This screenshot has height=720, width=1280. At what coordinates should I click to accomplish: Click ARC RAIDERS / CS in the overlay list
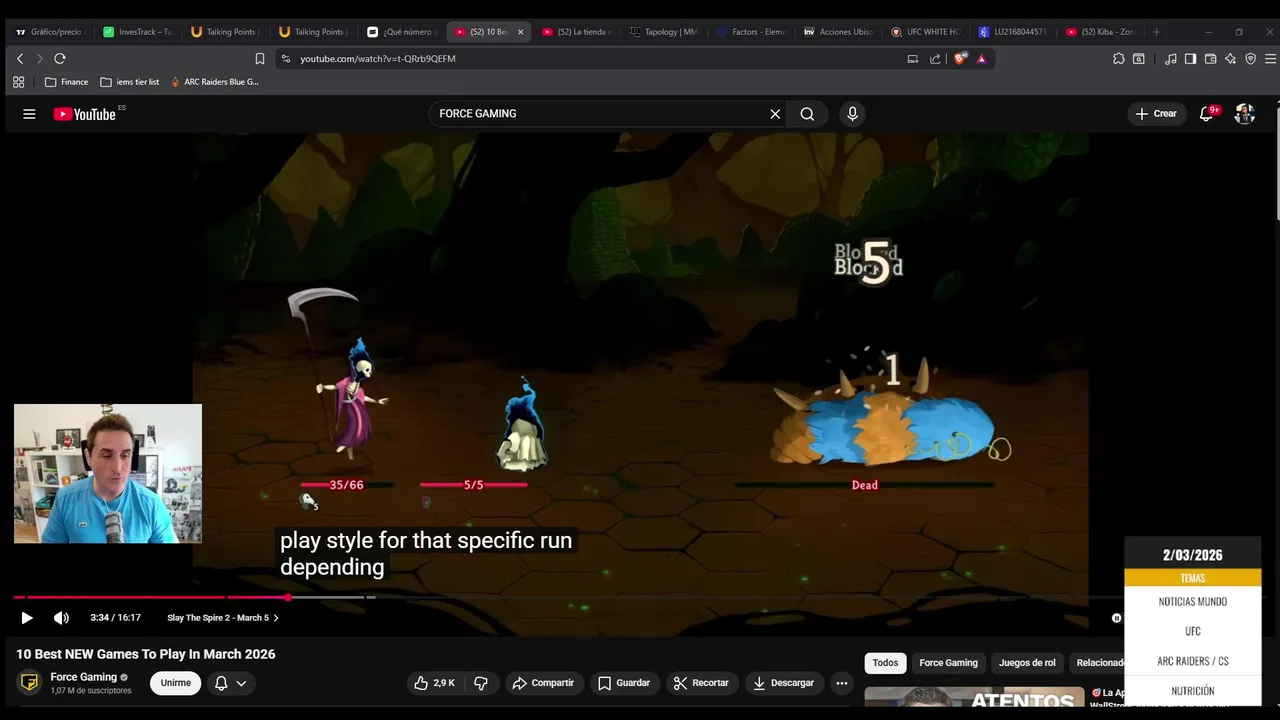coord(1193,661)
